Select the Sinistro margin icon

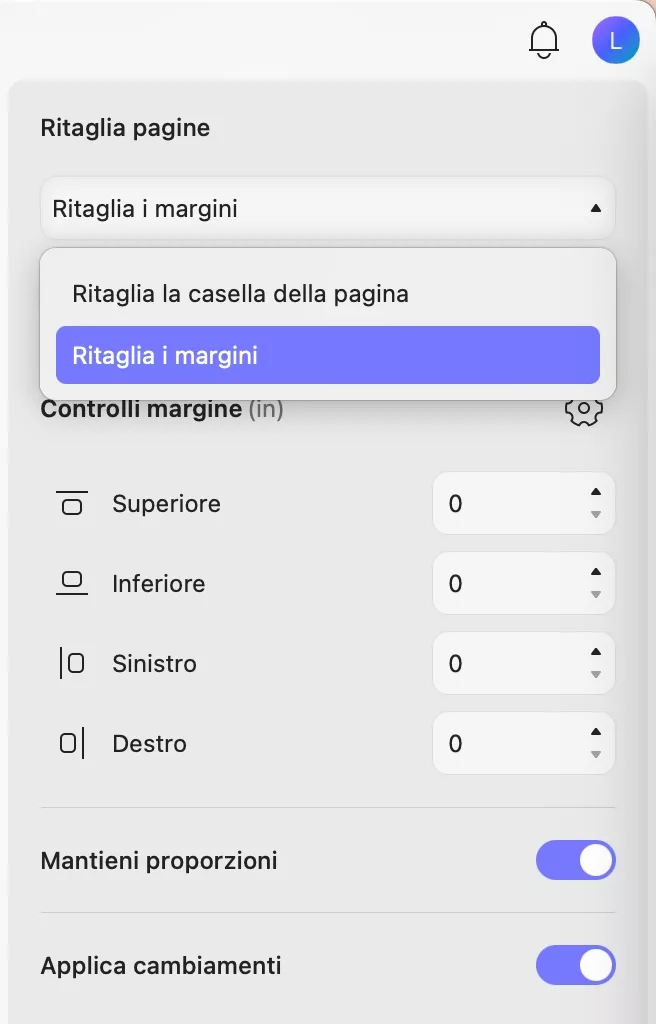coord(71,663)
